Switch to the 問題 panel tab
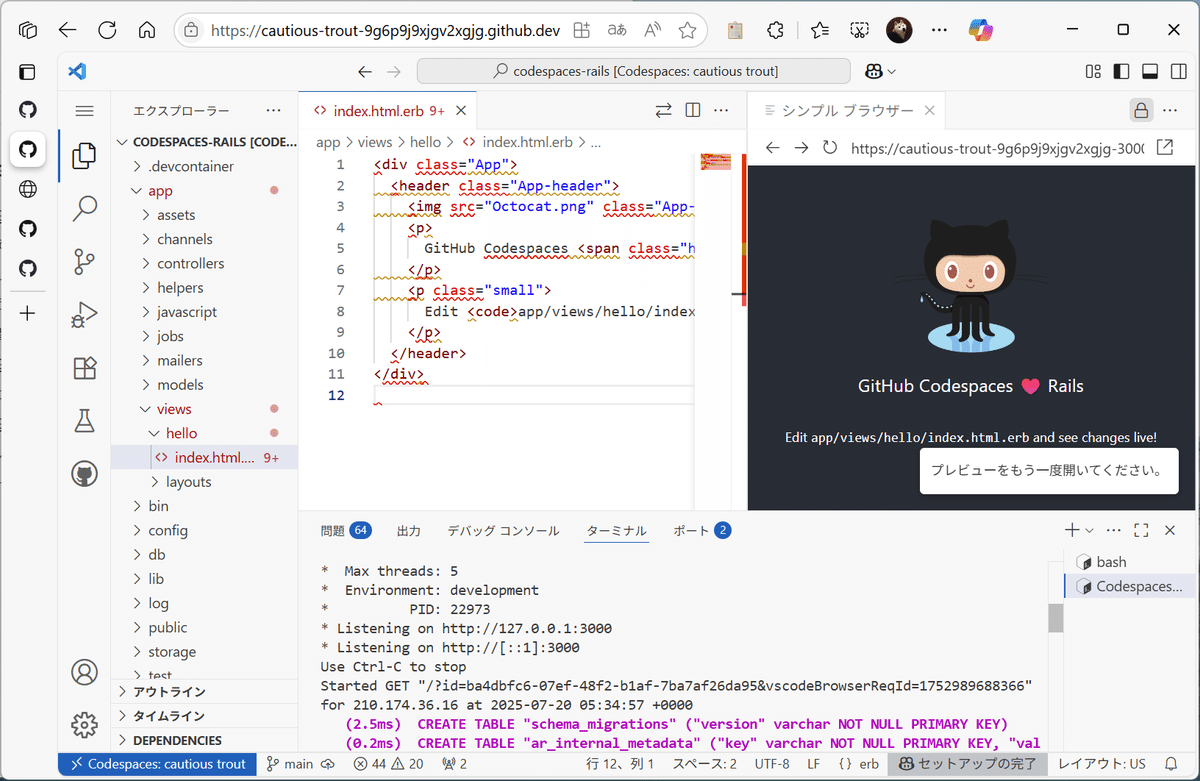Screen dimensions: 1200x781 pyautogui.click(x=346, y=530)
